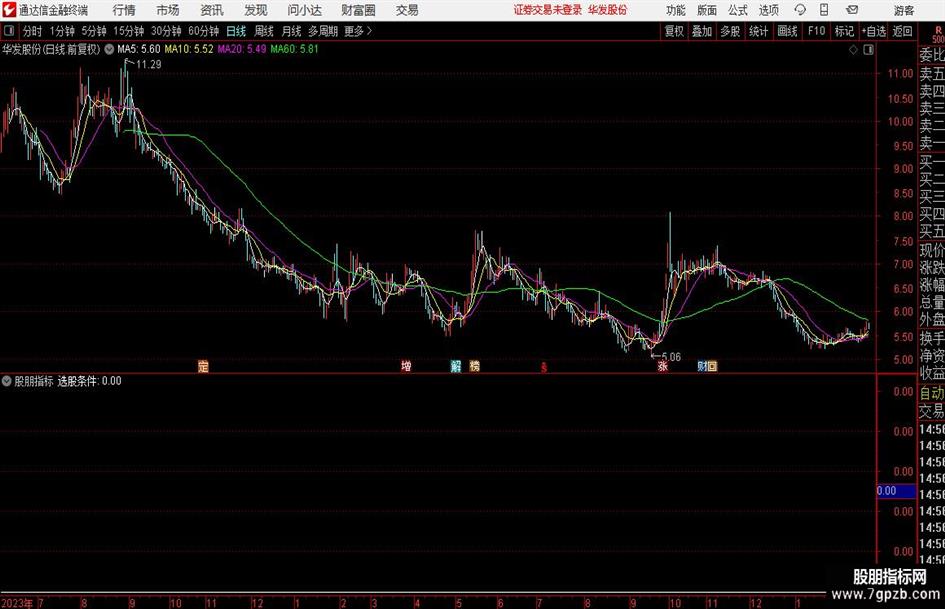The height and width of the screenshot is (609, 945).
Task: Click the 增 event marker
Action: click(x=406, y=366)
